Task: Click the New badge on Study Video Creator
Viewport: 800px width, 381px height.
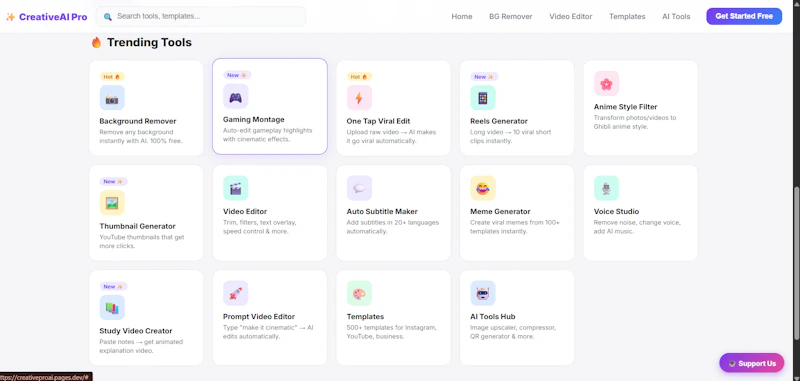Action: 113,287
